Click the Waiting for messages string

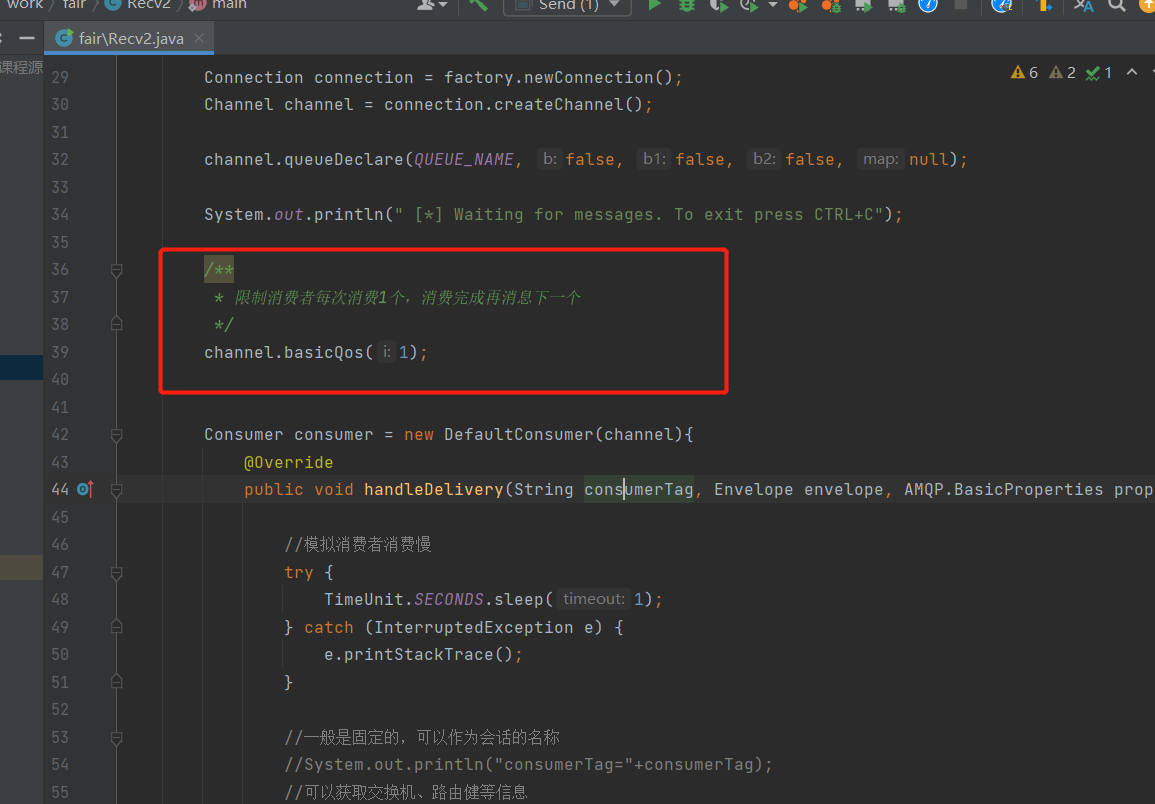[x=638, y=214]
